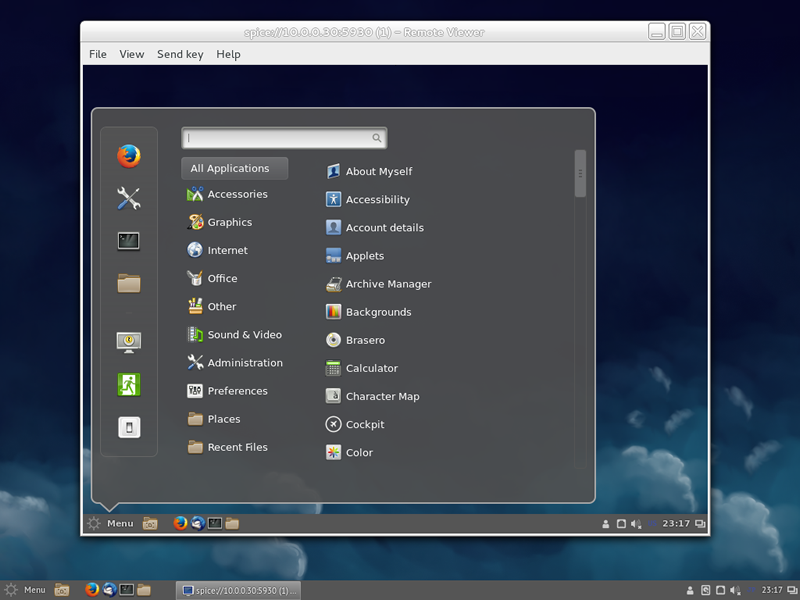Screen dimensions: 800x600
Task: Launch About Myself application
Action: coord(369,171)
